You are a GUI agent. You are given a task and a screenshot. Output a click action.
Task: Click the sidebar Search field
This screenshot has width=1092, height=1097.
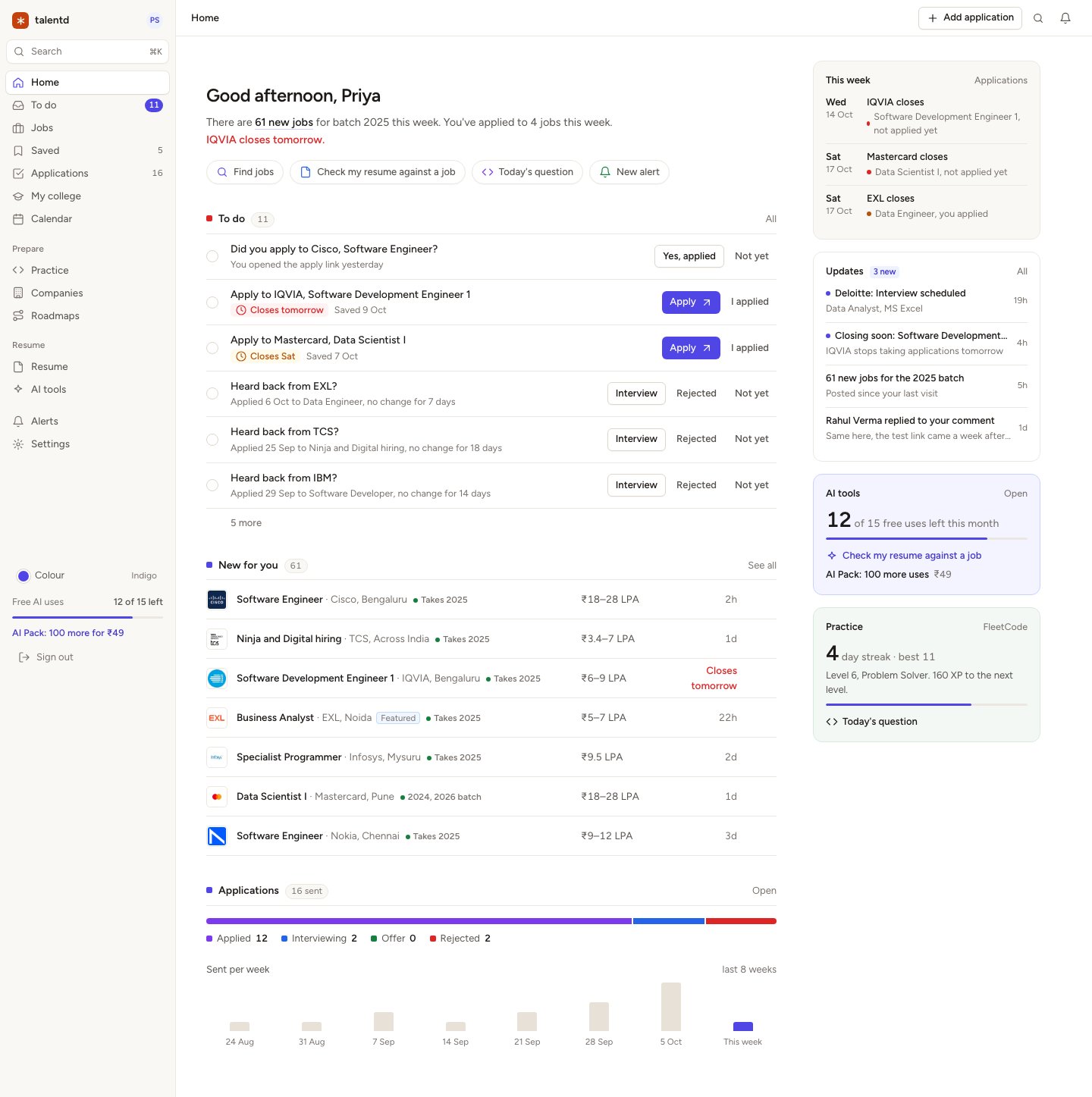[87, 52]
